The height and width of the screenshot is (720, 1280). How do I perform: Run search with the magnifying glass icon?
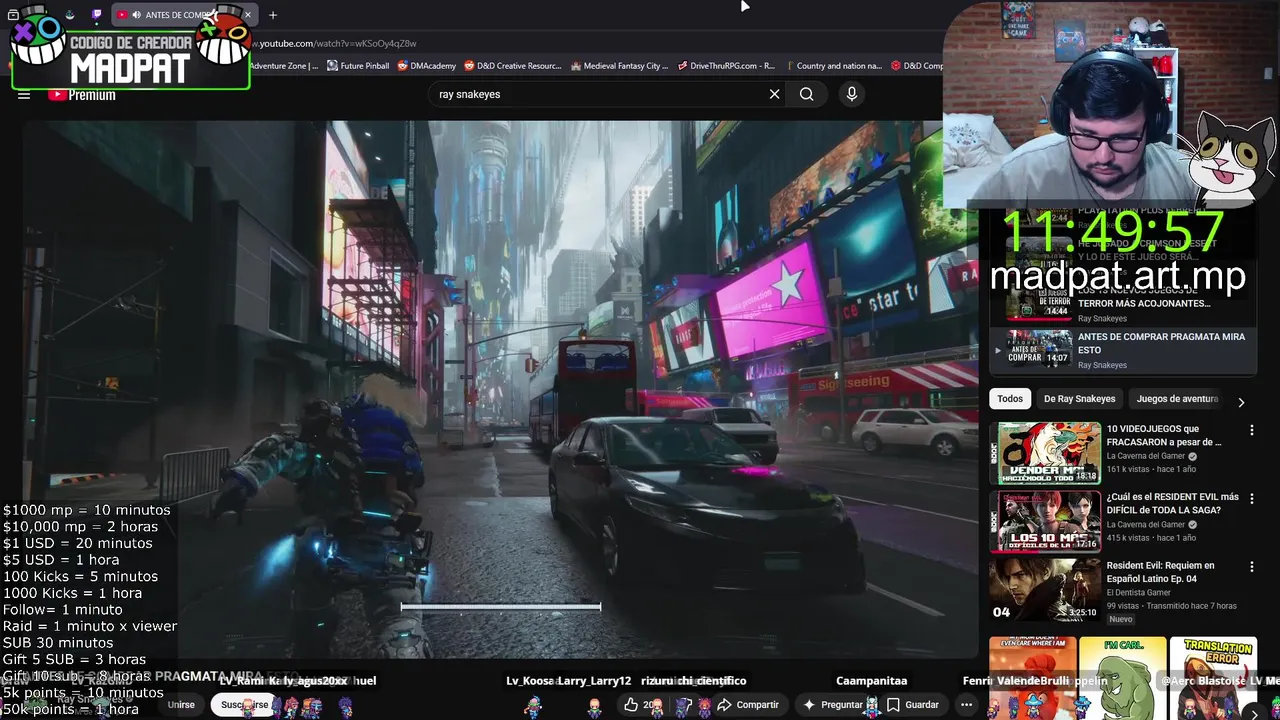(x=806, y=94)
